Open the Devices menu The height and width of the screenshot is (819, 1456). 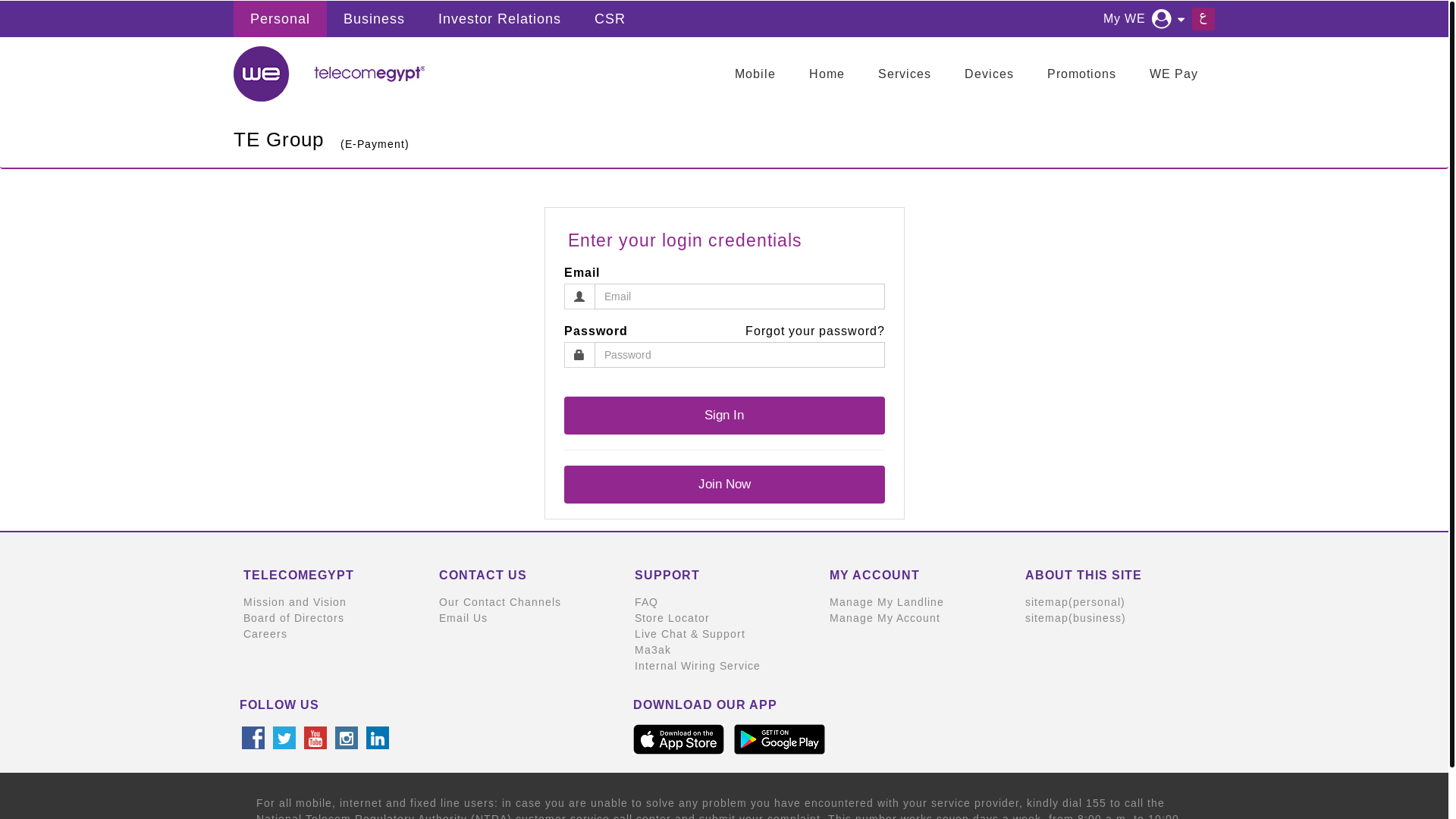tap(989, 74)
